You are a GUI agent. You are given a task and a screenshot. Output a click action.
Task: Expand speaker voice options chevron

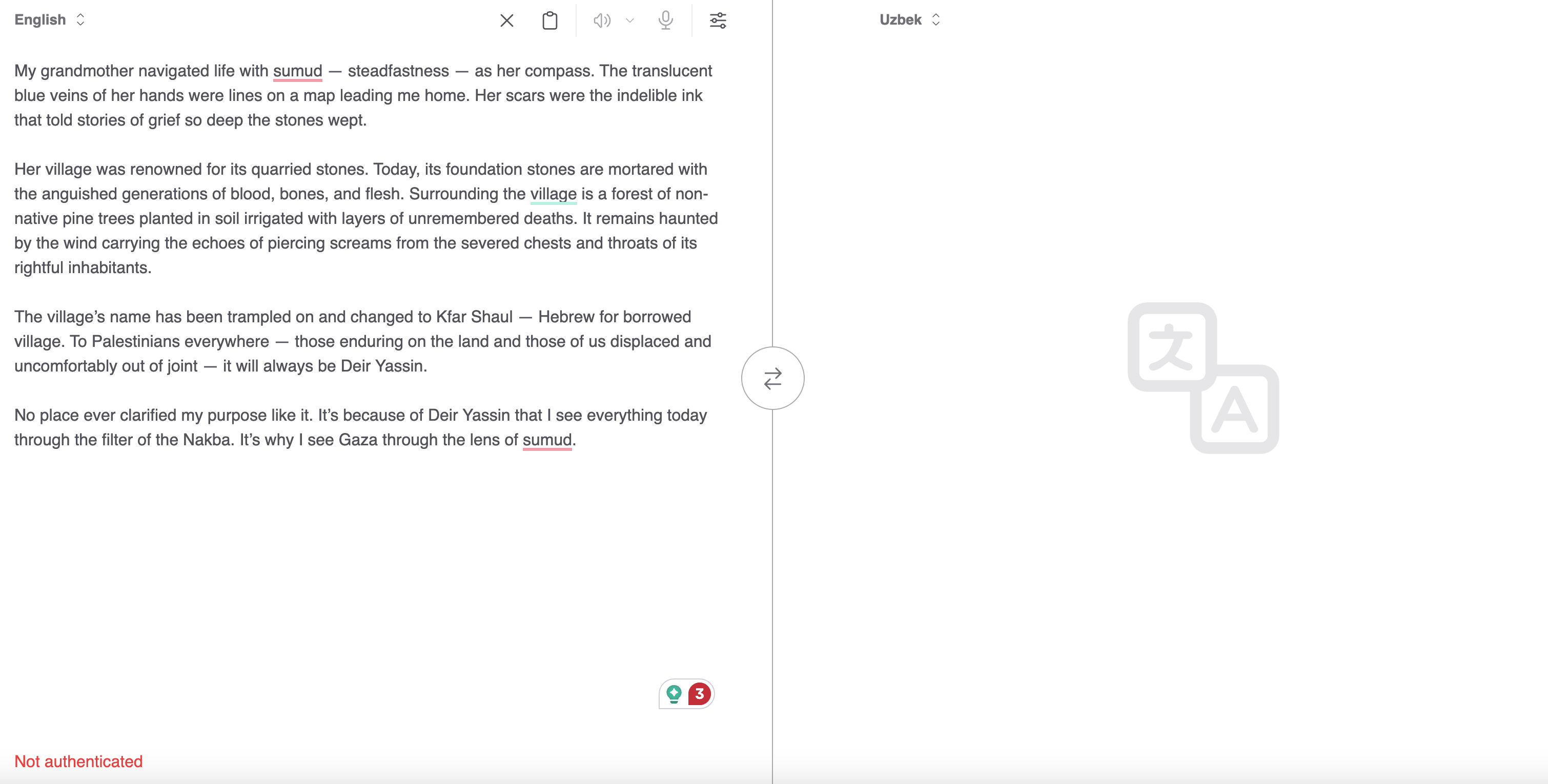(x=629, y=20)
